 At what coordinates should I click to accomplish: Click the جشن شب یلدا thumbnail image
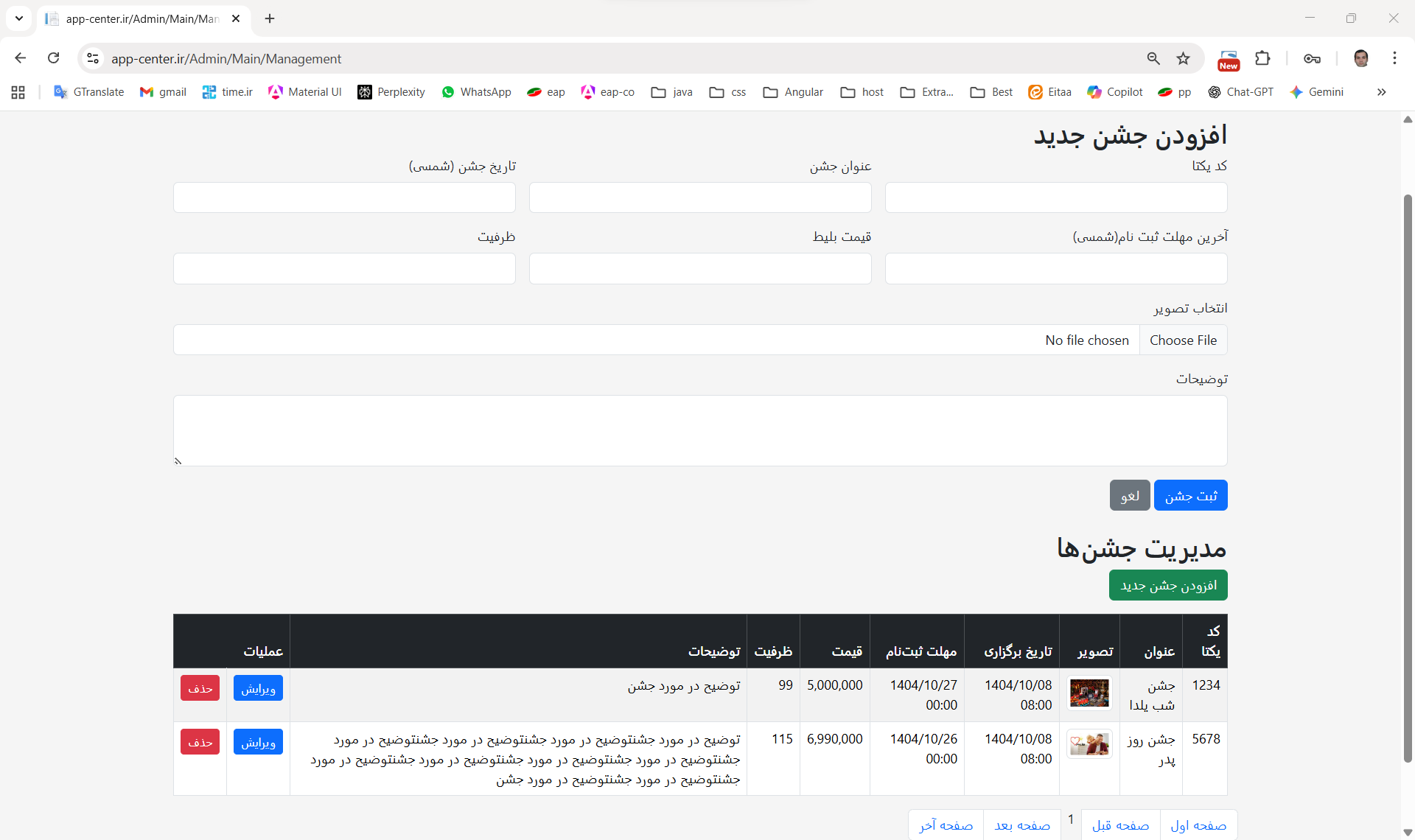coord(1089,693)
